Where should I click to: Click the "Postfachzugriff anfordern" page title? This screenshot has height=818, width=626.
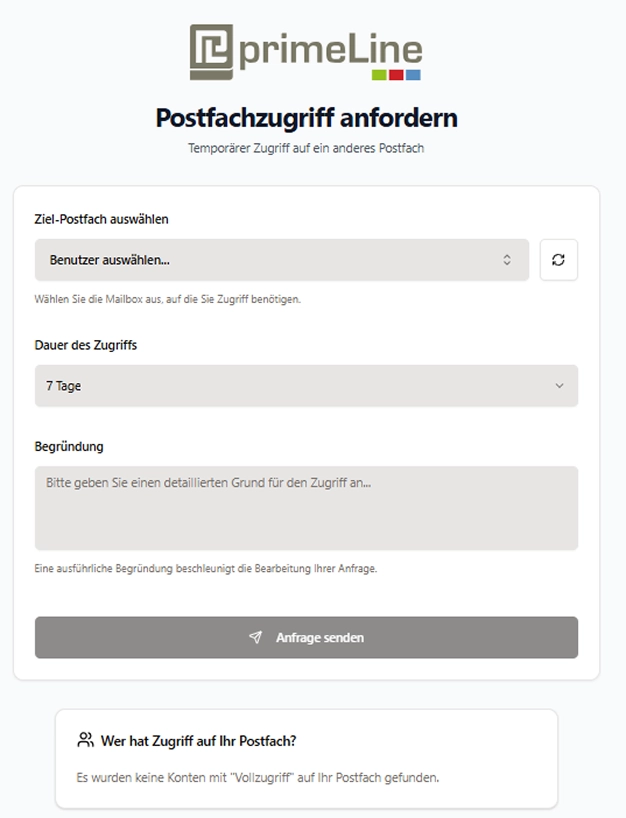click(304, 117)
